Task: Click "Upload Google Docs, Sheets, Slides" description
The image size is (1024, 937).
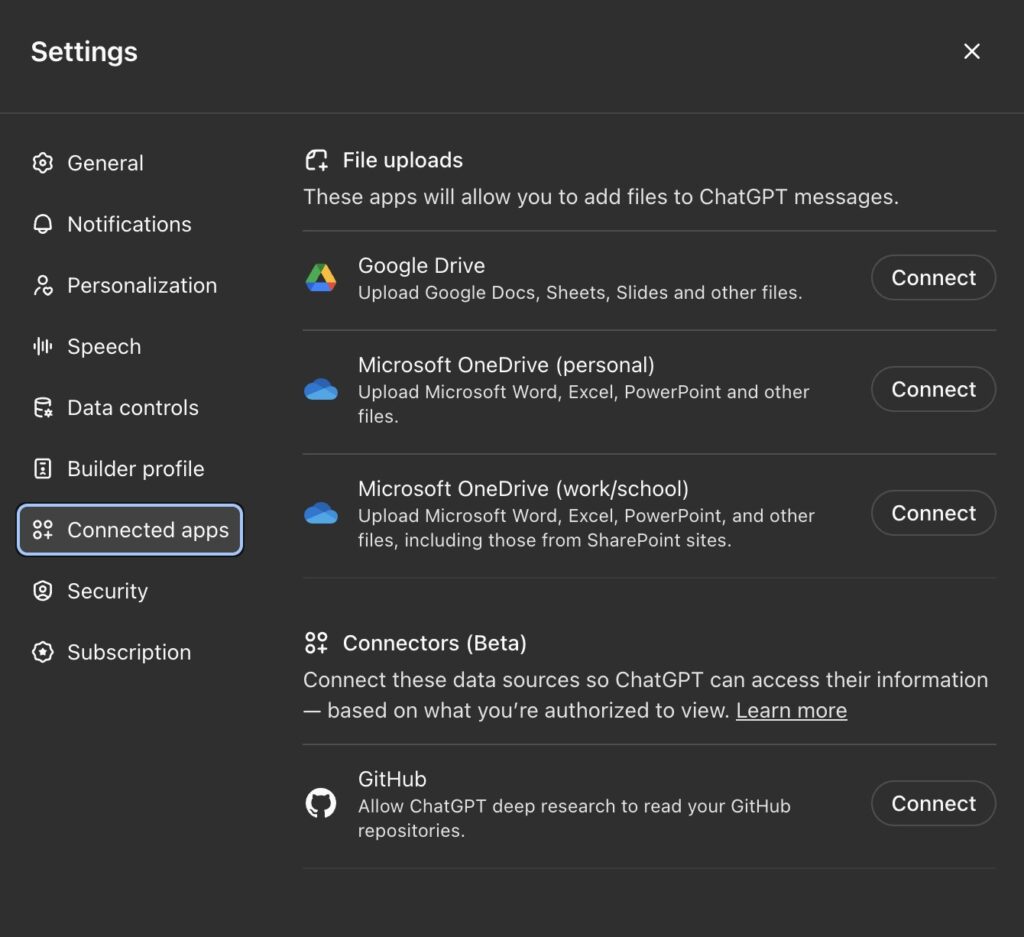Action: tap(580, 293)
